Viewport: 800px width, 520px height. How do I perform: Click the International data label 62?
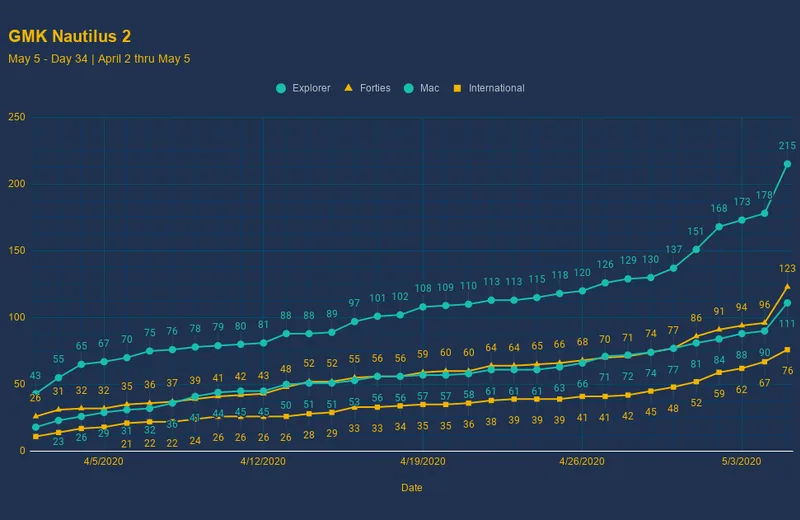pyautogui.click(x=741, y=390)
